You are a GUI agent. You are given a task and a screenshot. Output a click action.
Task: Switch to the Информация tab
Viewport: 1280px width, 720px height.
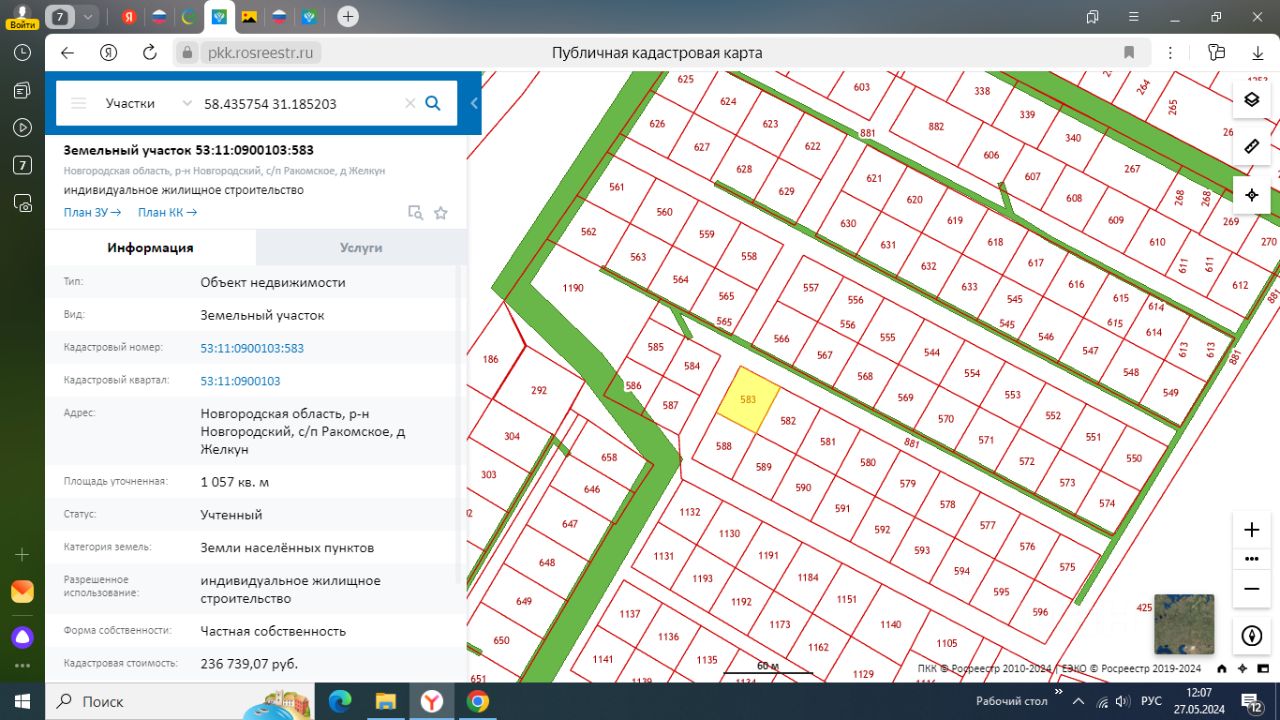point(150,248)
